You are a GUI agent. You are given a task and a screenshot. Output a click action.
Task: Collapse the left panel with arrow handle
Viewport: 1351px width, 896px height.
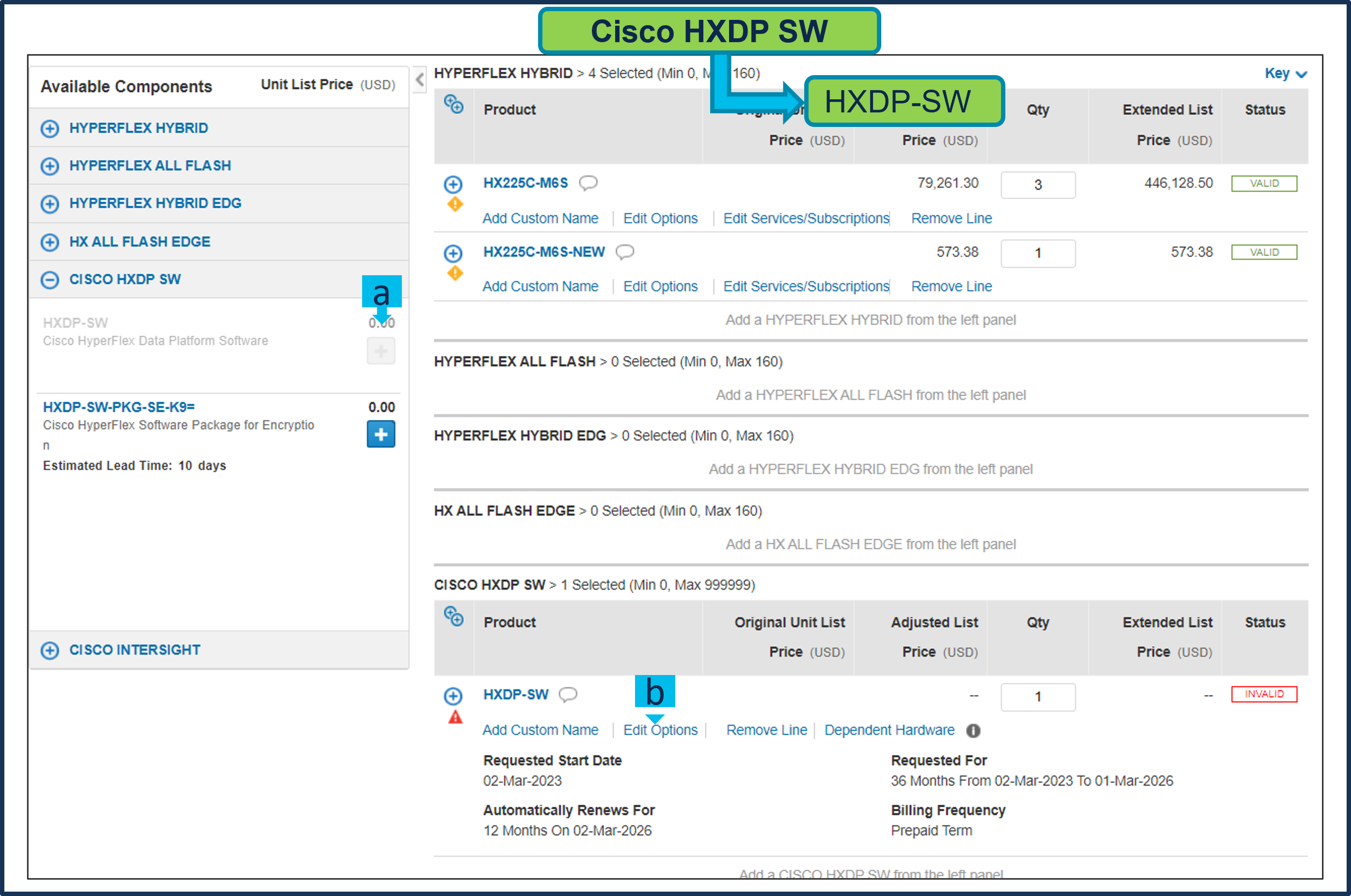(x=420, y=79)
